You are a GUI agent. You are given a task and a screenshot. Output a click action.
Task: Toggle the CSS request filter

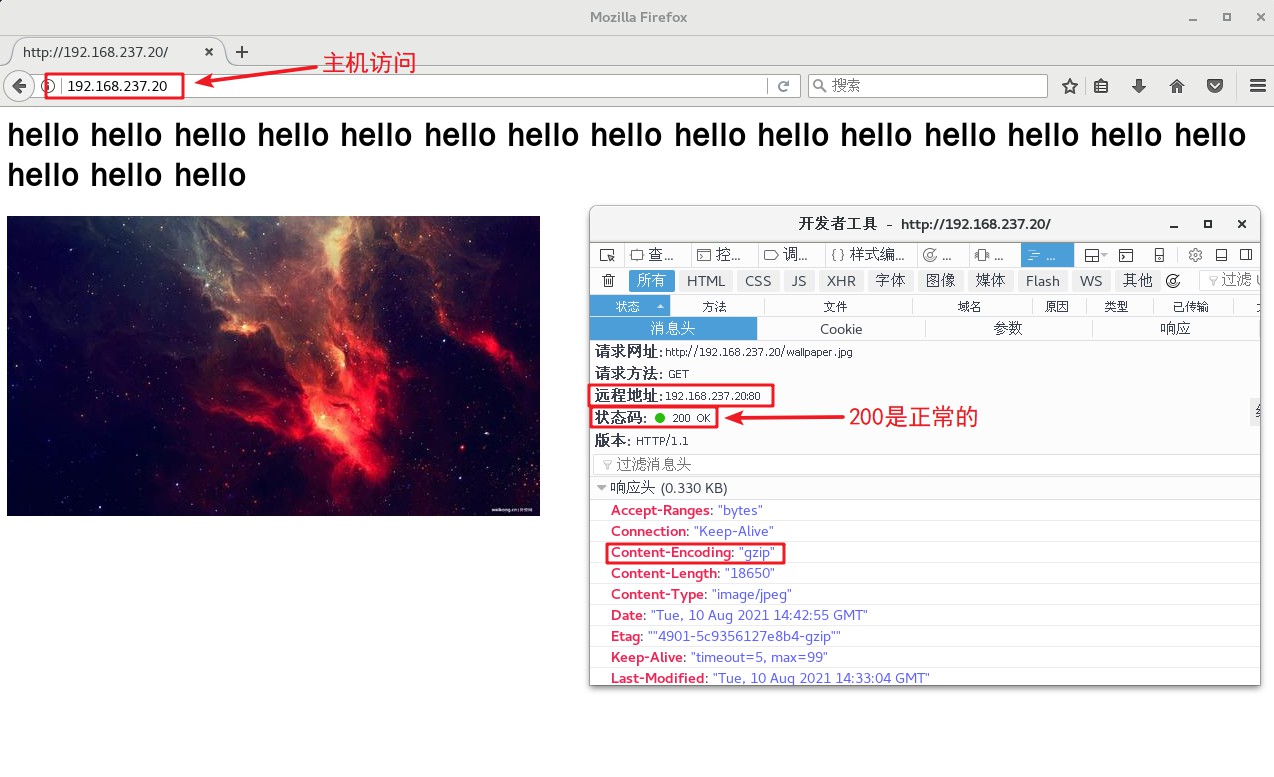(758, 281)
